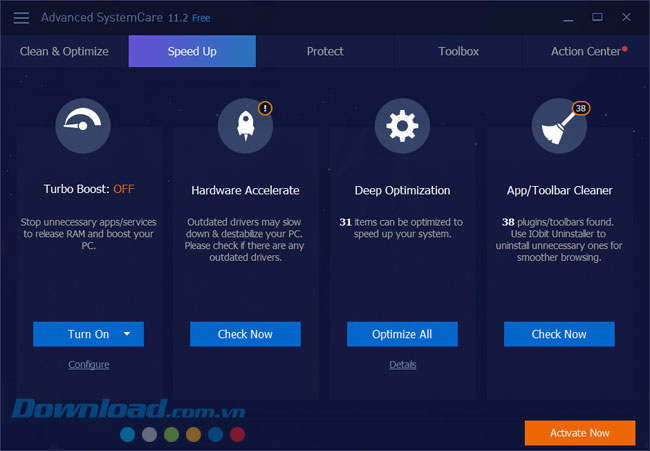Click the Hardware Accelerate rocket icon

click(245, 126)
